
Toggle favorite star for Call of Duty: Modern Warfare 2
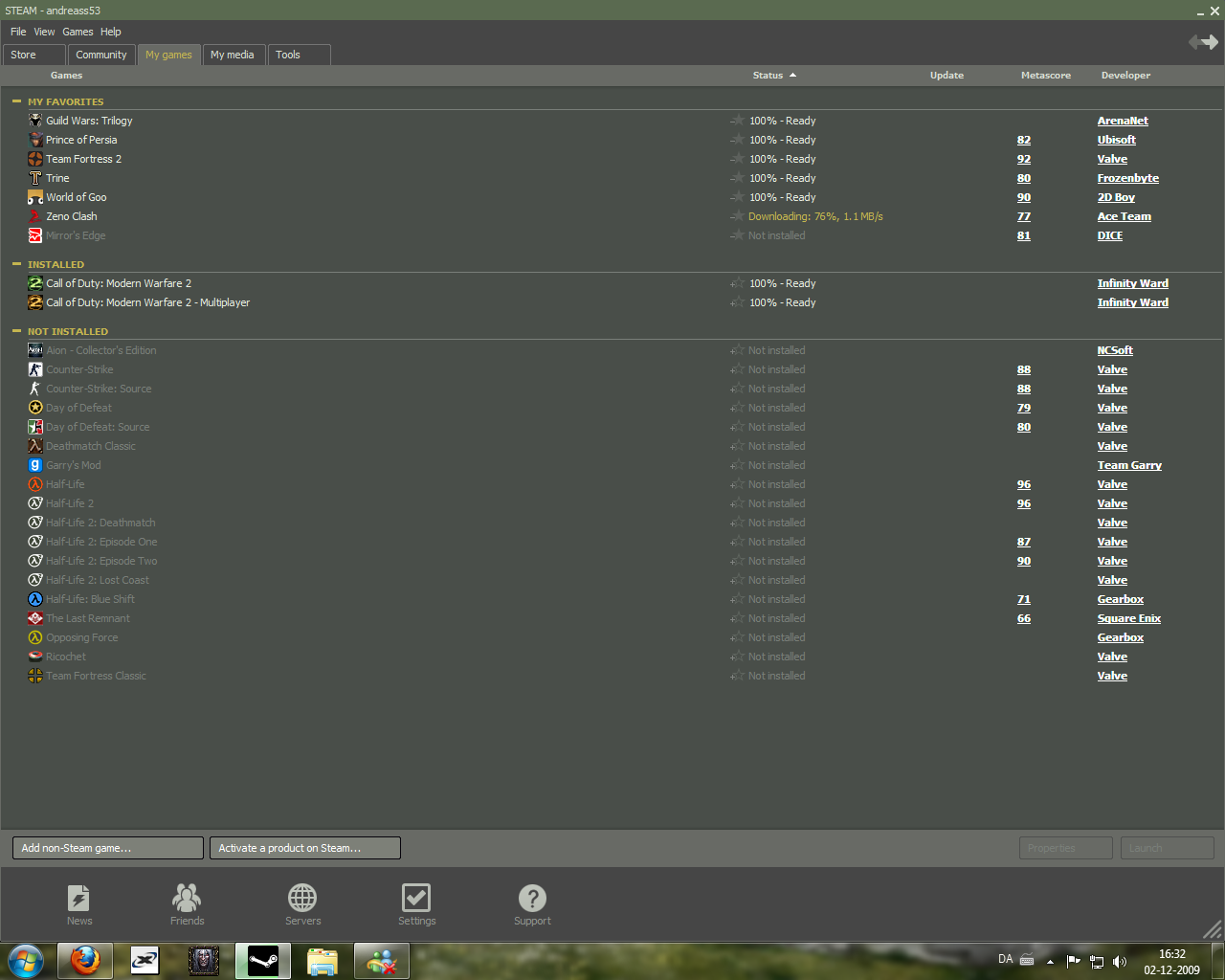pyautogui.click(x=738, y=283)
